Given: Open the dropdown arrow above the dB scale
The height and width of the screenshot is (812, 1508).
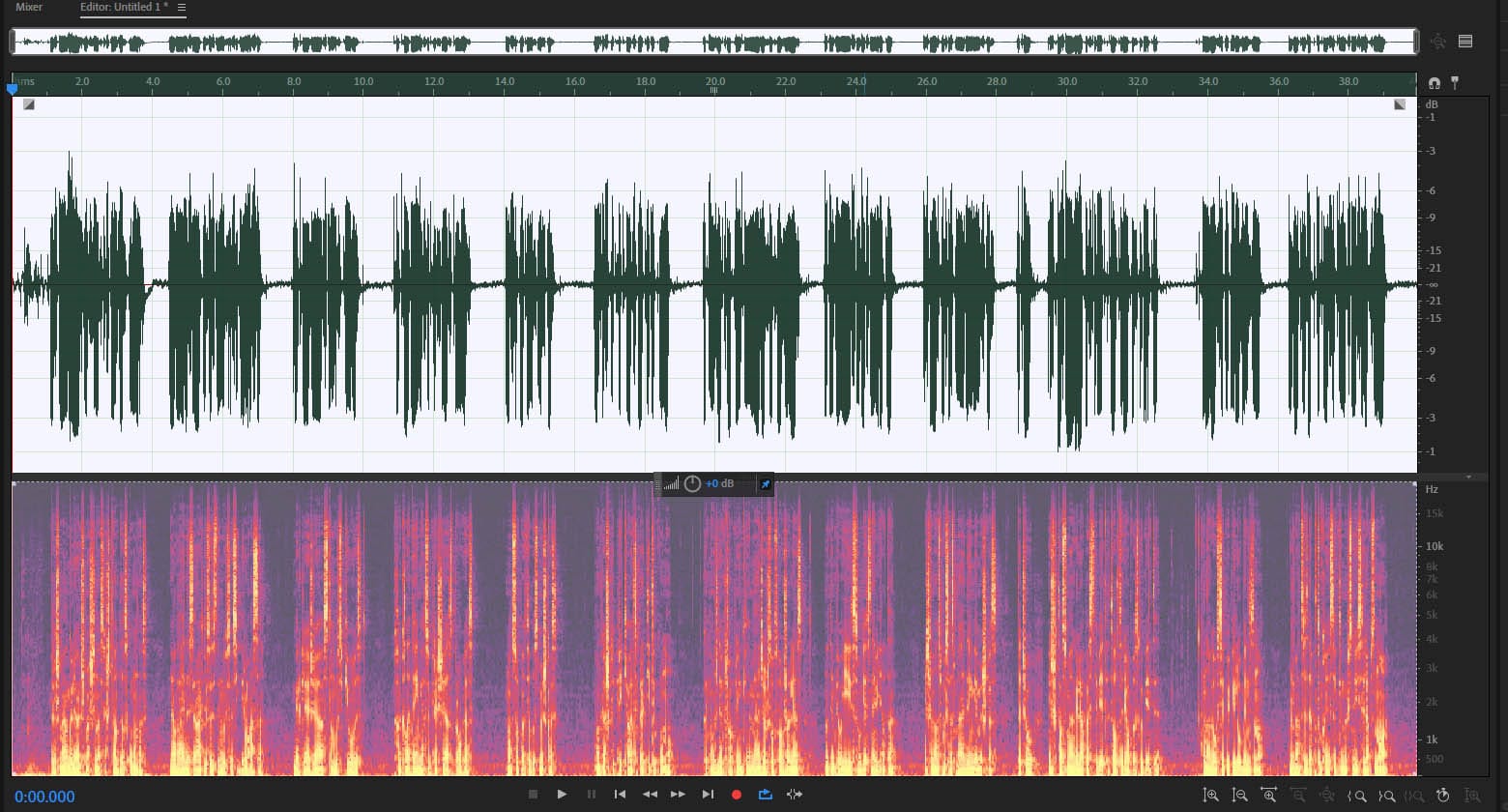Looking at the screenshot, I should coord(1469,477).
